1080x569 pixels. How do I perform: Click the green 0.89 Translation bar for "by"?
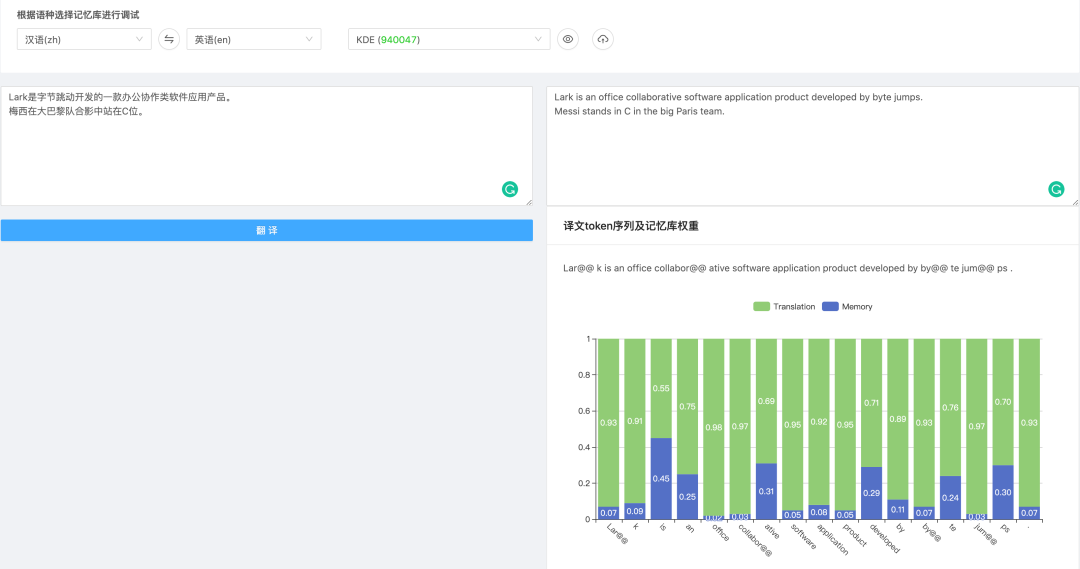click(897, 418)
